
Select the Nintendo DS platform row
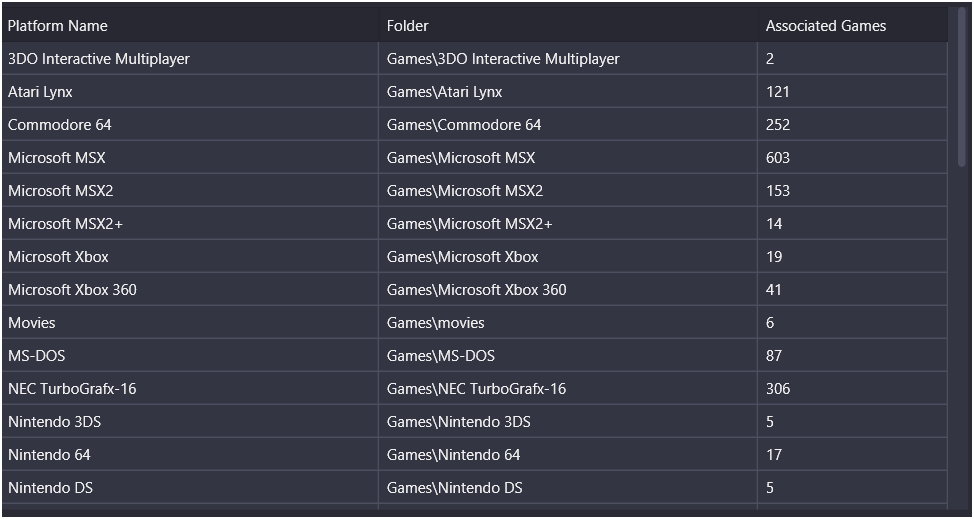pos(475,487)
